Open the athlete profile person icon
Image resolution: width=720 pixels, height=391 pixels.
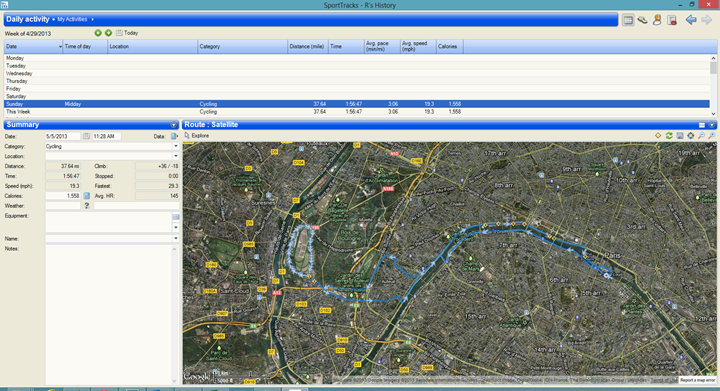[657, 20]
